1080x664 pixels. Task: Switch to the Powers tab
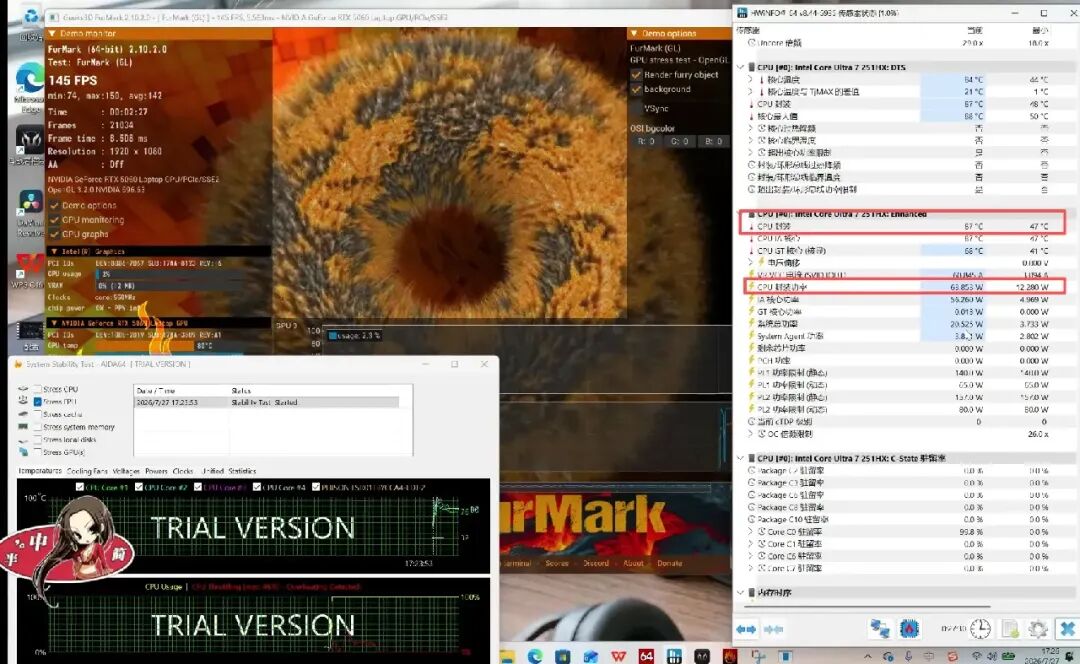click(x=156, y=471)
